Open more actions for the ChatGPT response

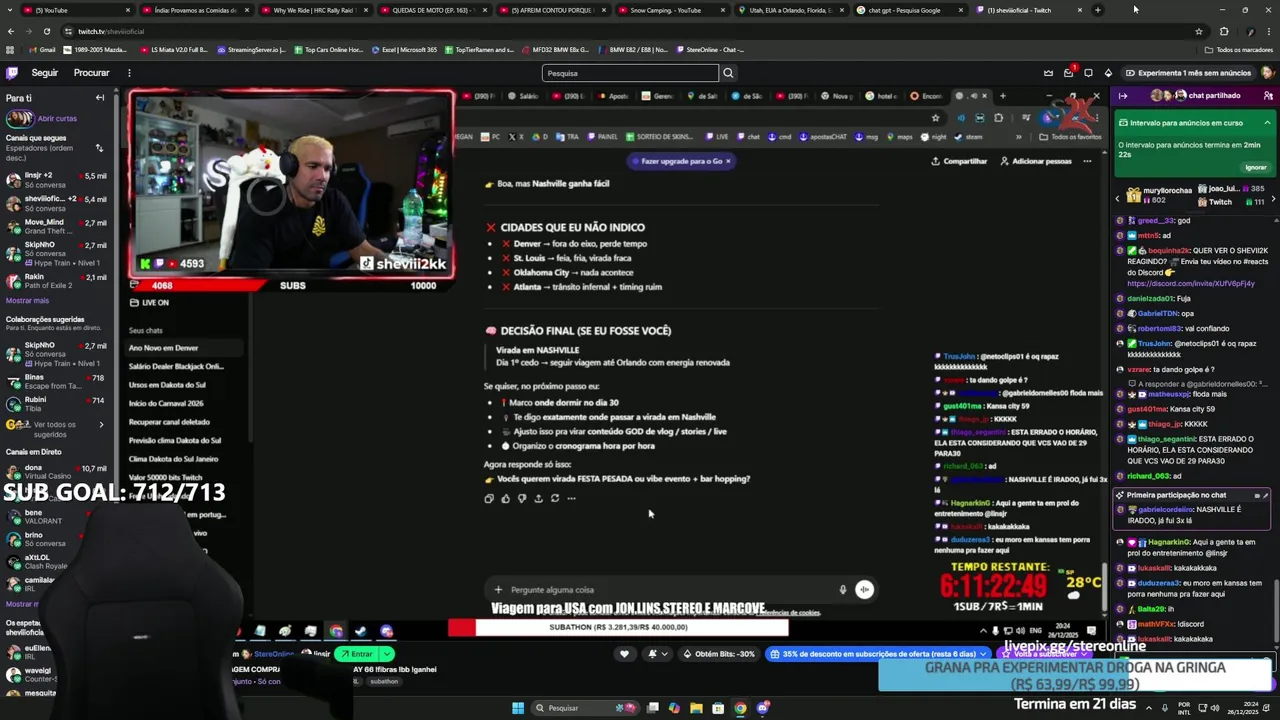tap(571, 498)
